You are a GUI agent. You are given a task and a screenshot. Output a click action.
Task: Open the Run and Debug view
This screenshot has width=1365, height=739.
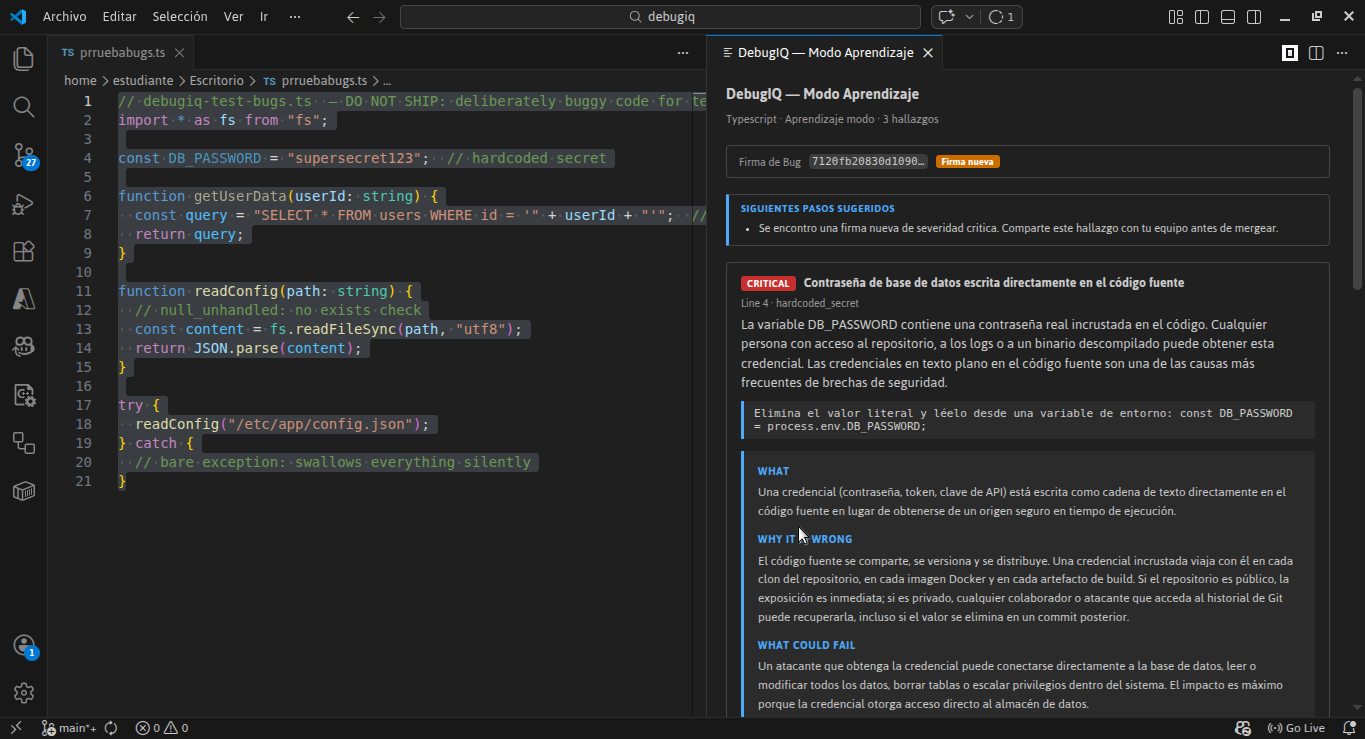click(23, 204)
